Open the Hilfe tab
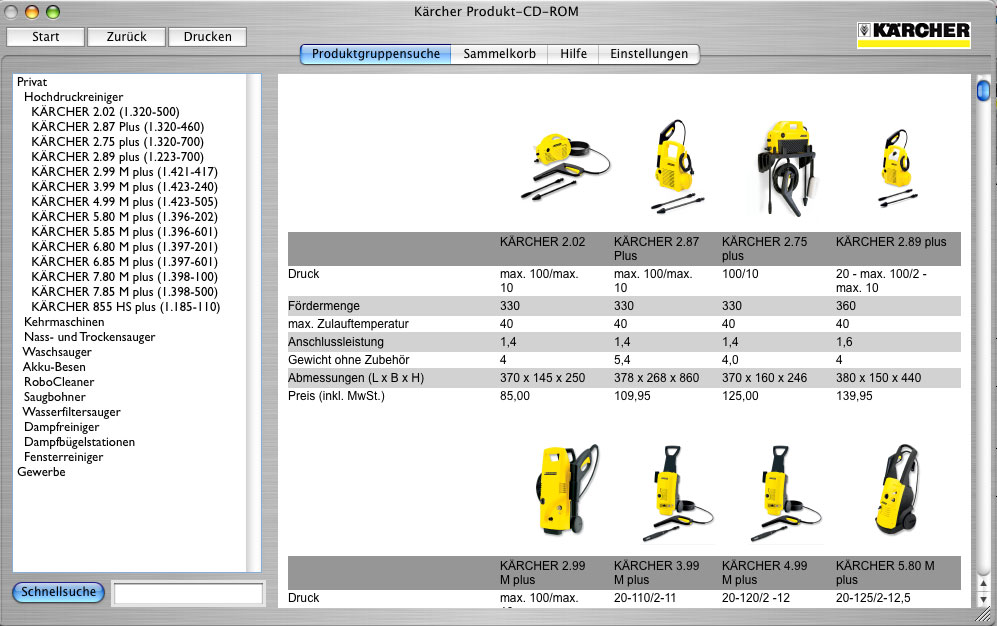The height and width of the screenshot is (626, 997). [573, 54]
